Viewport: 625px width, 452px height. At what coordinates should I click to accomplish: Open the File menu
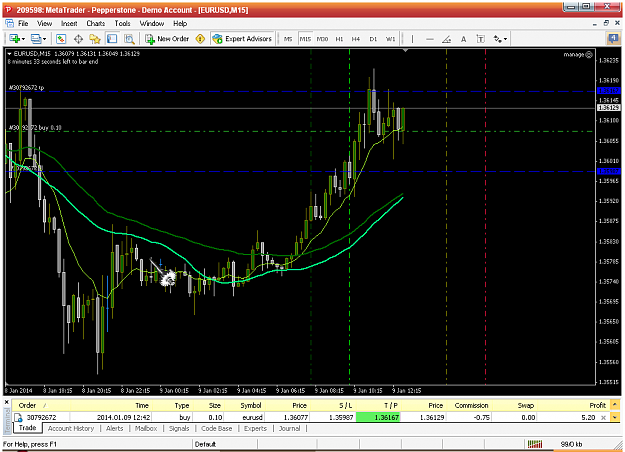click(23, 24)
